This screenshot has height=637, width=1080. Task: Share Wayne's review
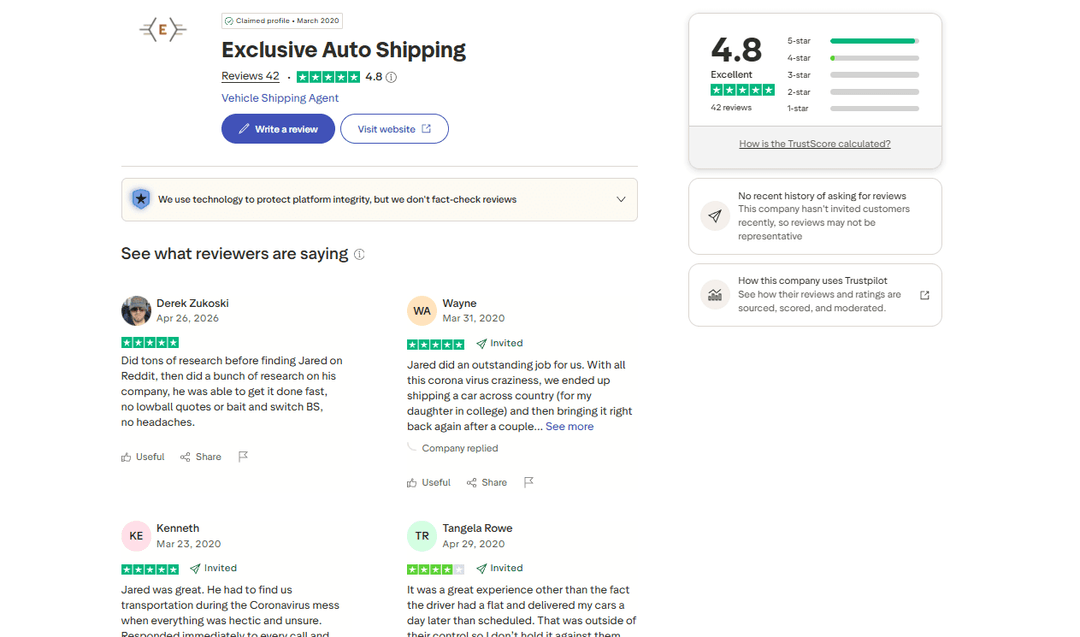486,483
